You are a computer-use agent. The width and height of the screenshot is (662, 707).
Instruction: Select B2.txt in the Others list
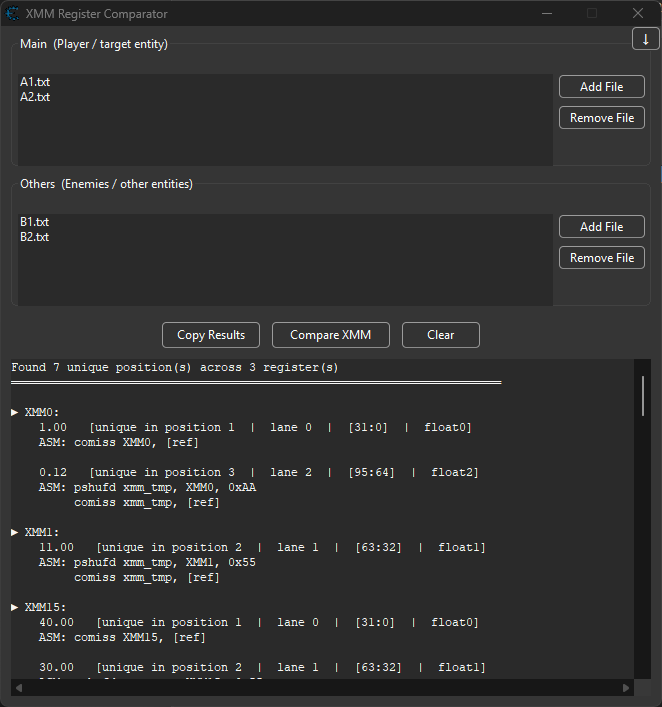tap(34, 237)
